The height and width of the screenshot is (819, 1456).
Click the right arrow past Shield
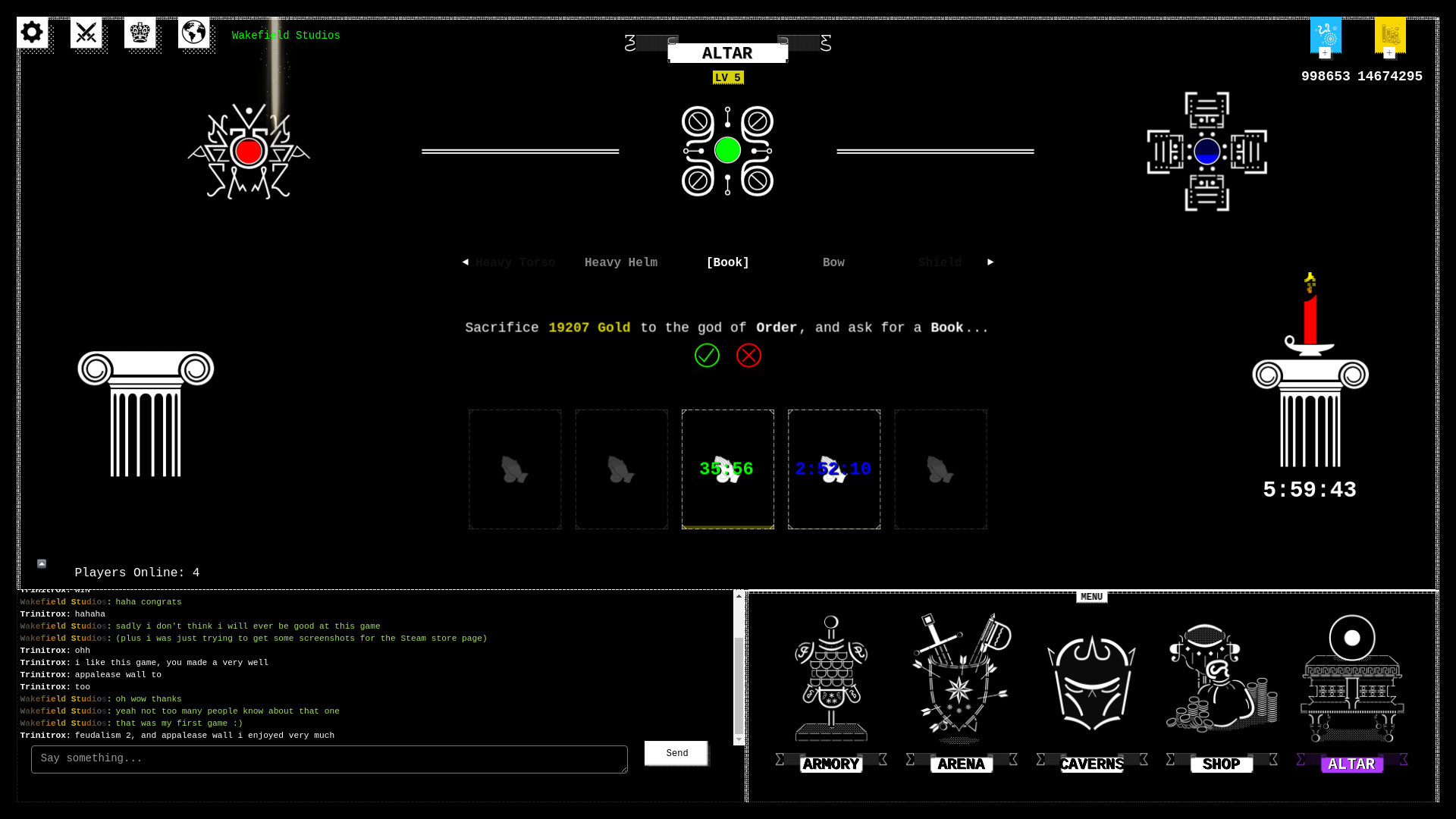click(990, 262)
